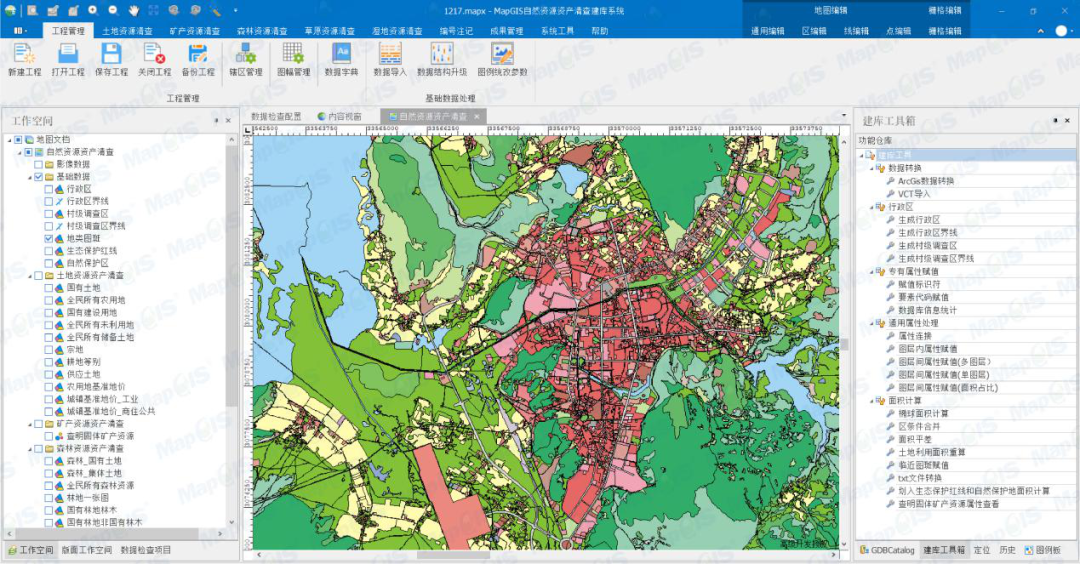1080x564 pixels.
Task: Check the 查明固体矿产资源 layer checkbox
Action: click(49, 436)
